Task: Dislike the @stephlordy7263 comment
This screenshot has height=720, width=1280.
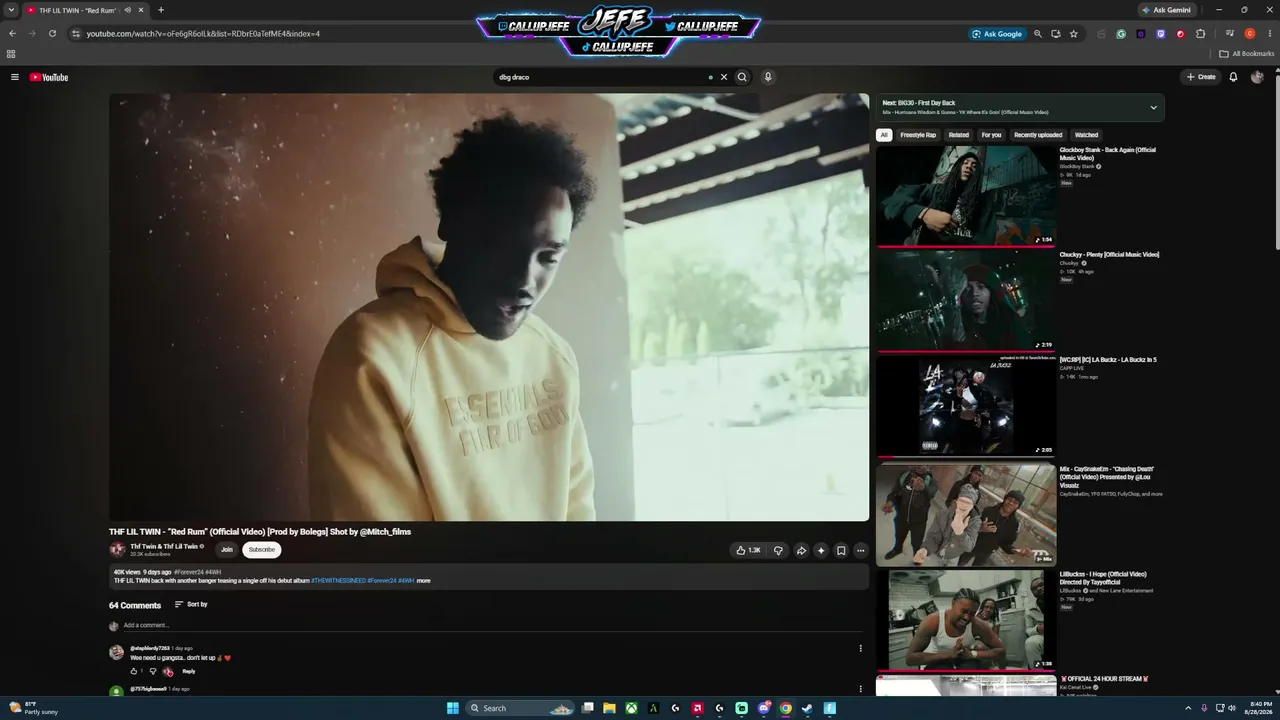Action: coord(152,671)
